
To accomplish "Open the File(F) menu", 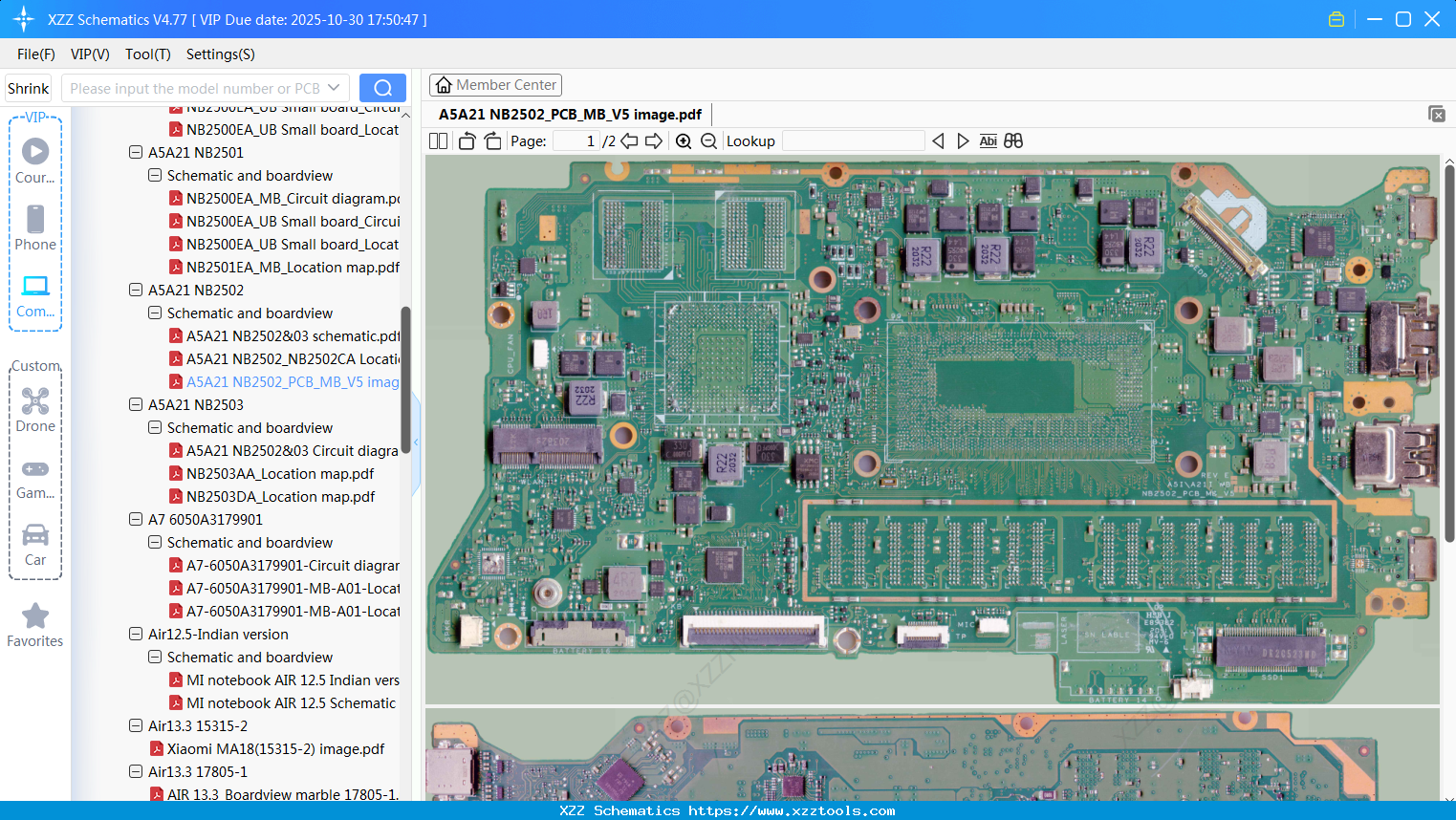I will click(x=36, y=54).
